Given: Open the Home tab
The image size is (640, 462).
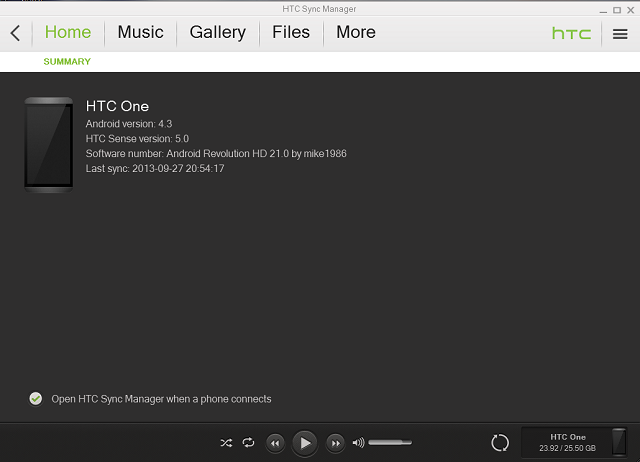Looking at the screenshot, I should 68,32.
